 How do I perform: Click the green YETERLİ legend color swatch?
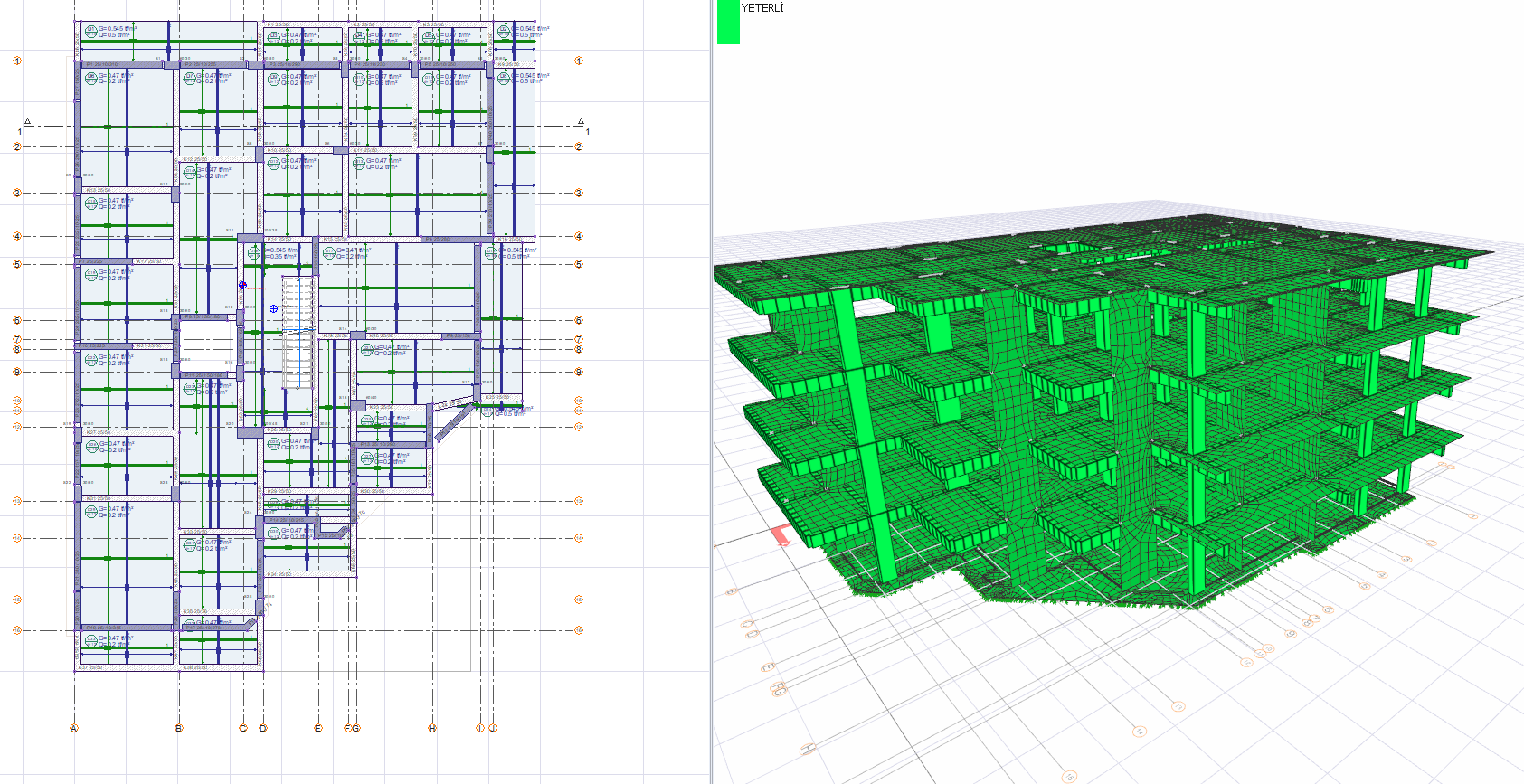tap(728, 22)
